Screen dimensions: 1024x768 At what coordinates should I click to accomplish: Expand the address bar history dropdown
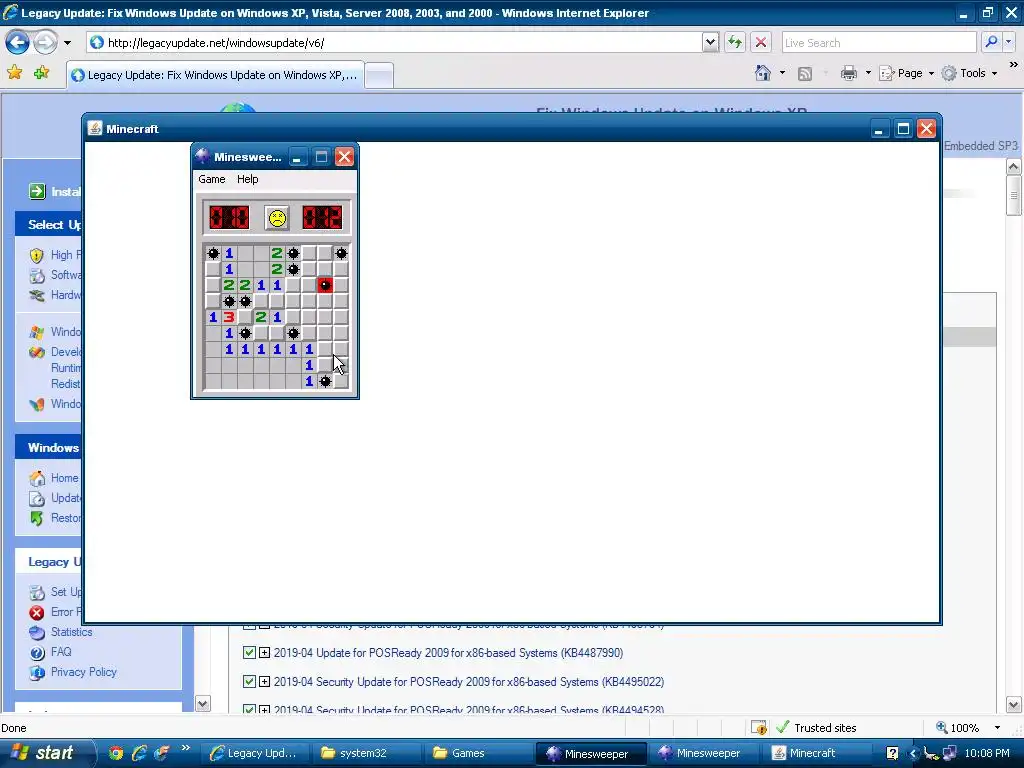tap(710, 42)
